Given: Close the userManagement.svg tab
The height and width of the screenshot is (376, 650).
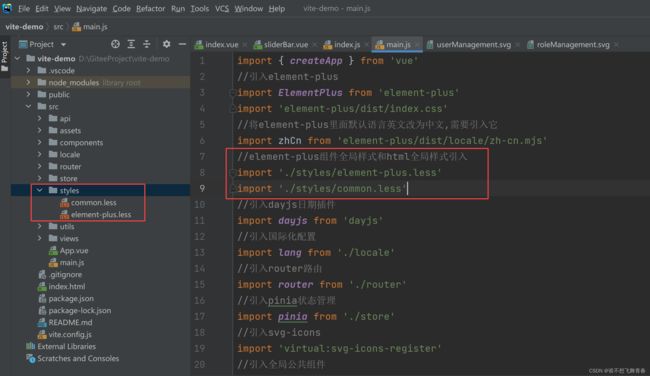Looking at the screenshot, I should pyautogui.click(x=517, y=44).
